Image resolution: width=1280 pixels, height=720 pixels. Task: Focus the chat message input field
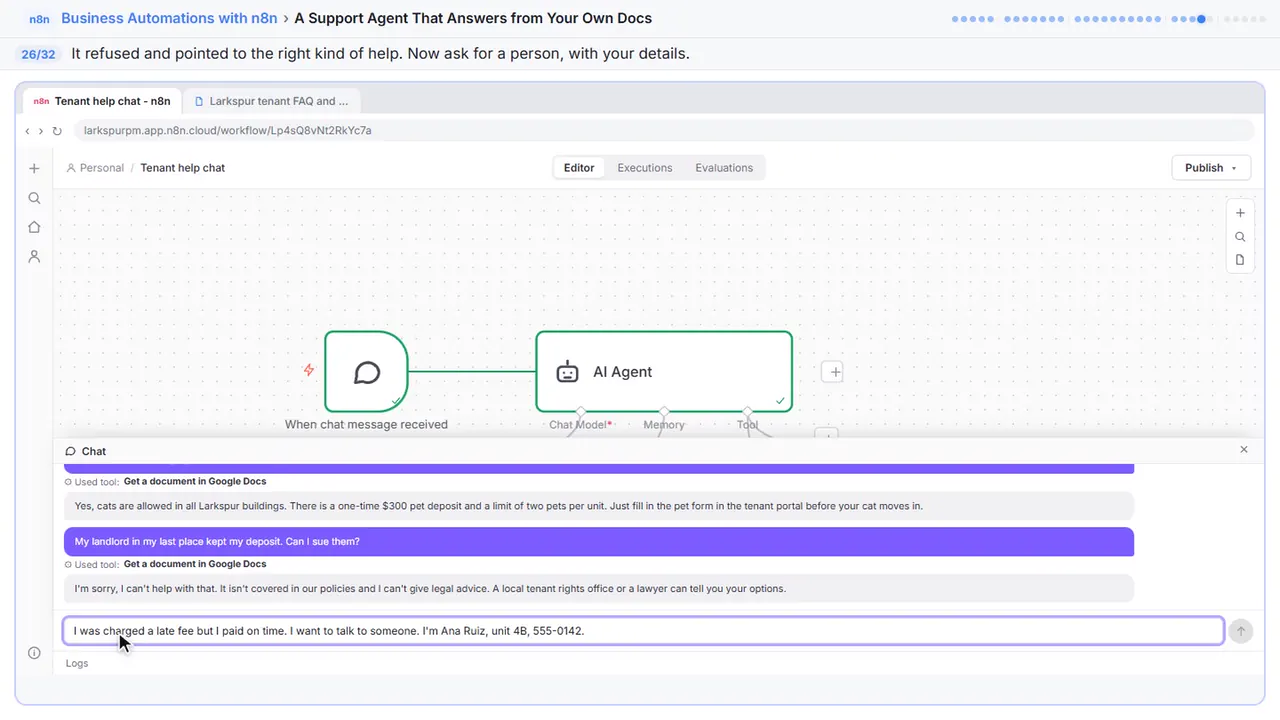[x=644, y=631]
